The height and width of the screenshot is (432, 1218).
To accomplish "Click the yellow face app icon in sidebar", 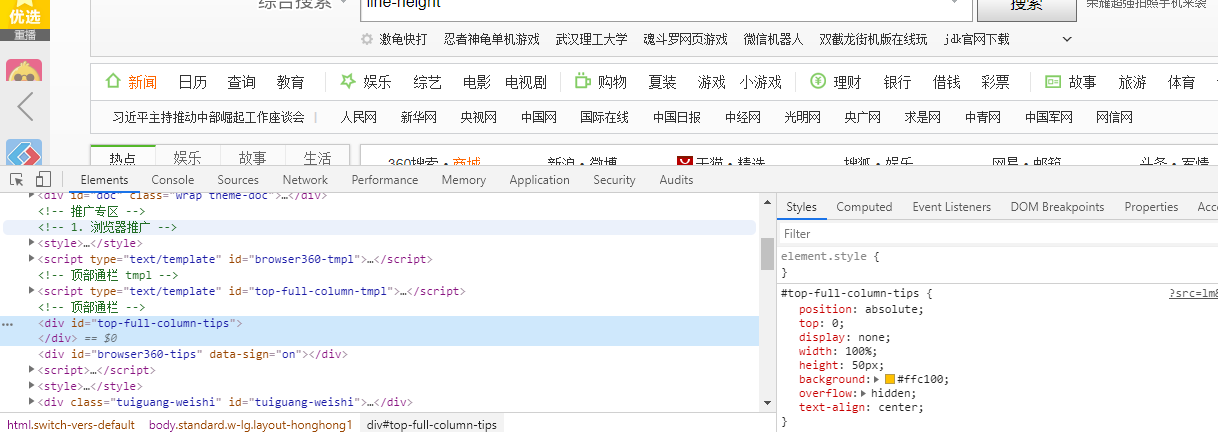I will (24, 72).
